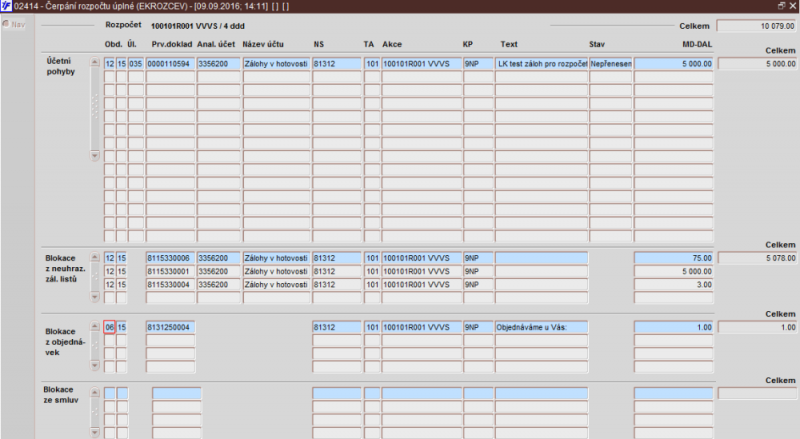The width and height of the screenshot is (800, 439).
Task: Click the highlighted Obd. field 06
Action: [109, 327]
